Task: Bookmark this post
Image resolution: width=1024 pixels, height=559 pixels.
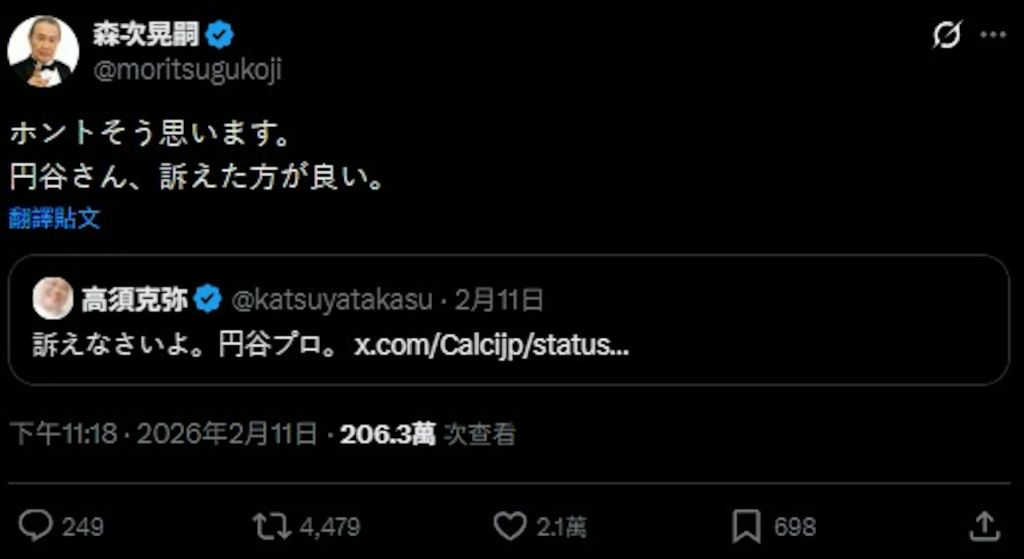Action: [746, 526]
